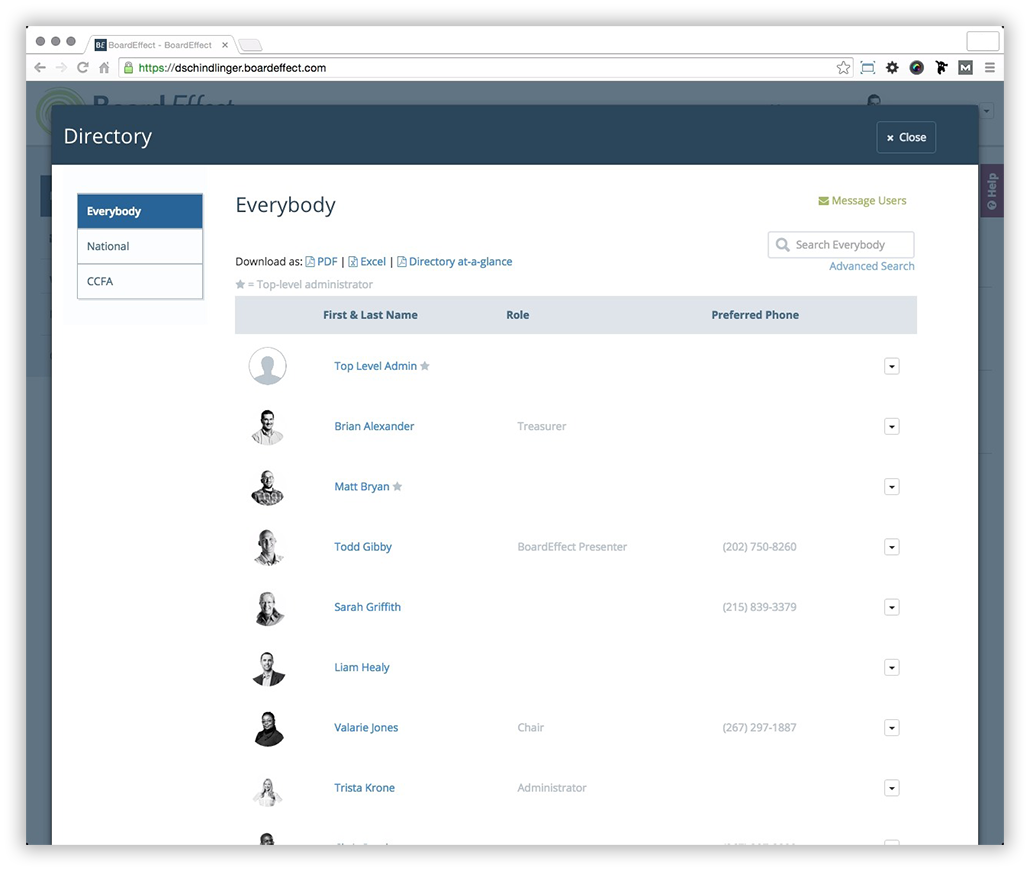Open the Advanced Search link
Screen dimensions: 1030x871
(x=871, y=266)
